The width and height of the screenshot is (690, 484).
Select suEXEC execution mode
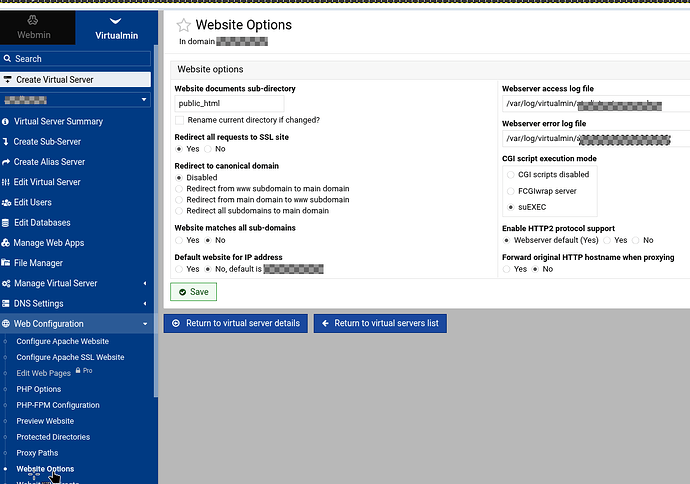[510, 207]
